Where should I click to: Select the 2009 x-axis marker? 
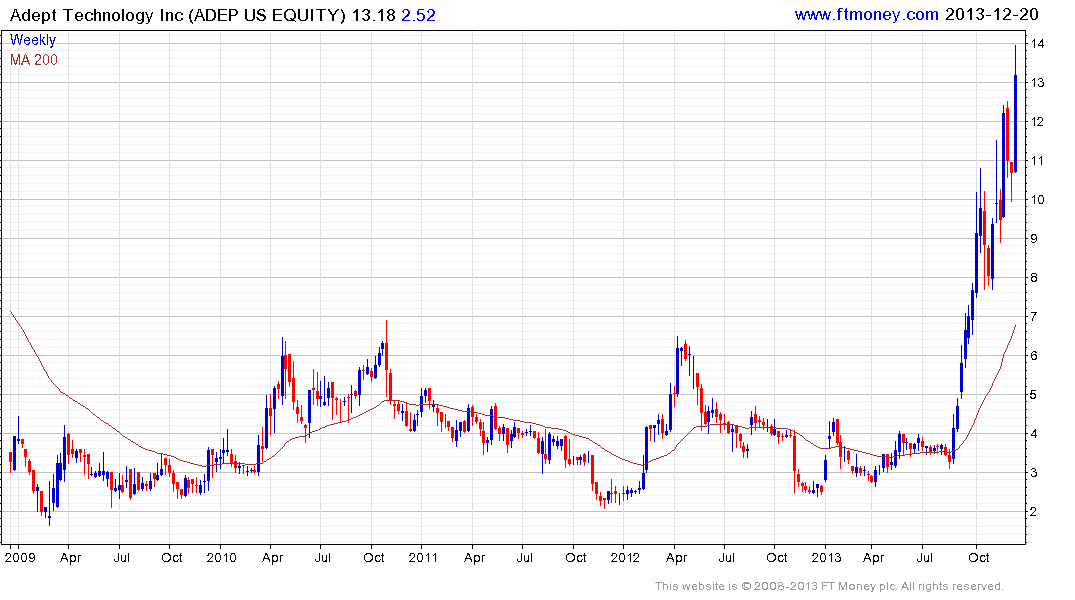click(19, 557)
